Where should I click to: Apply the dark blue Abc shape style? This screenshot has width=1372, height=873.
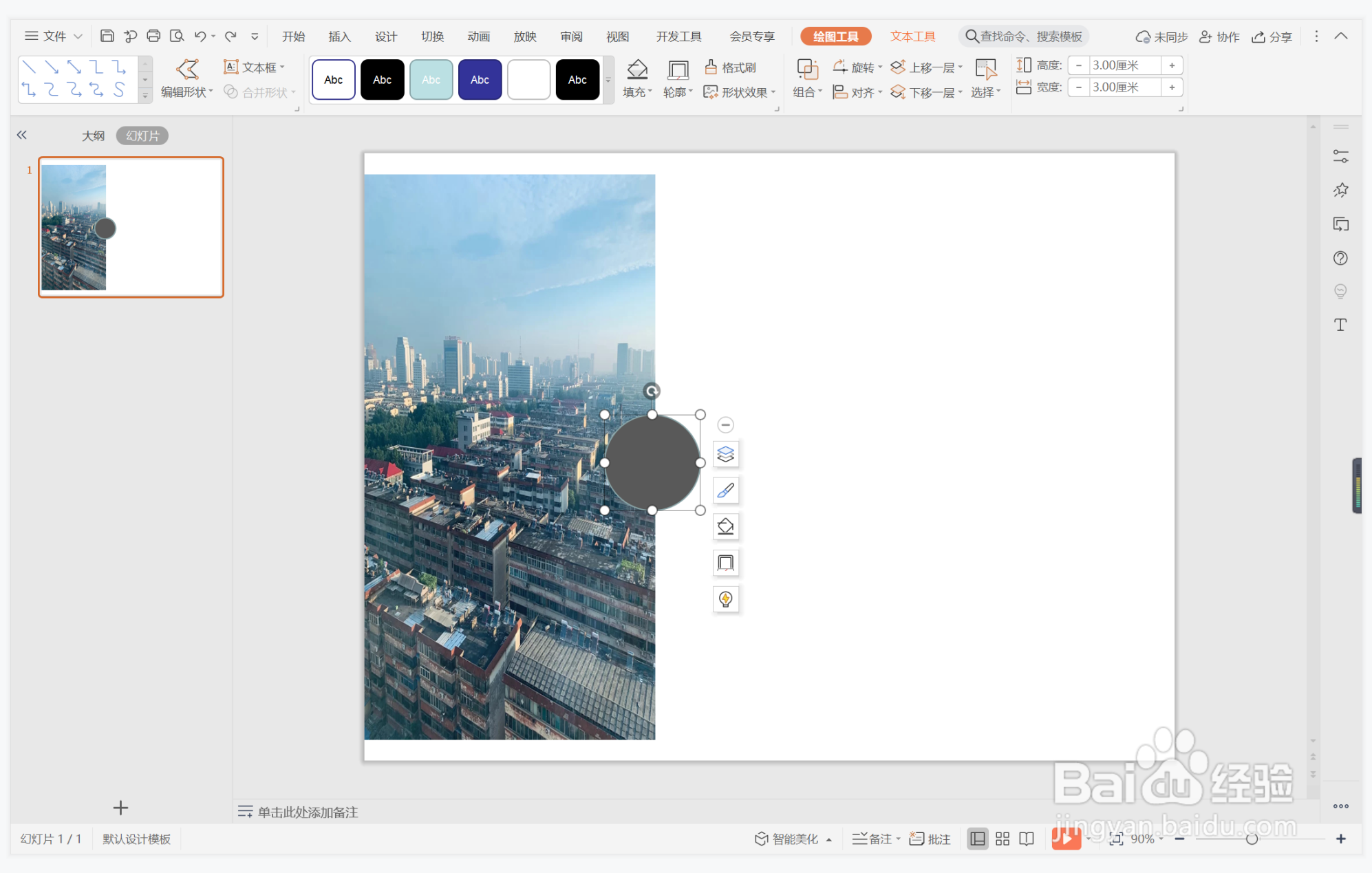[x=480, y=80]
